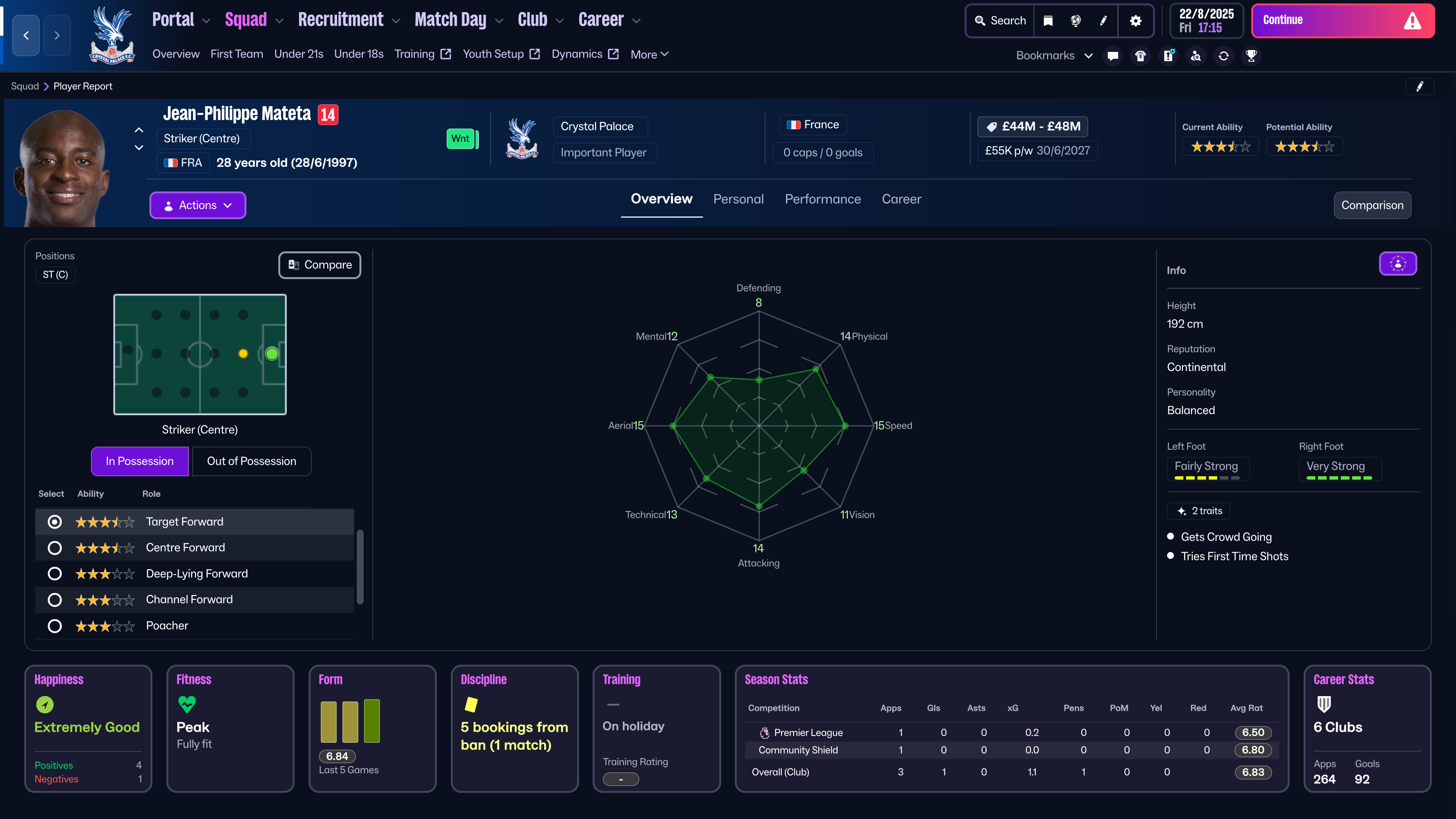The height and width of the screenshot is (819, 1456).
Task: Switch to Out of Possession view
Action: tap(251, 461)
